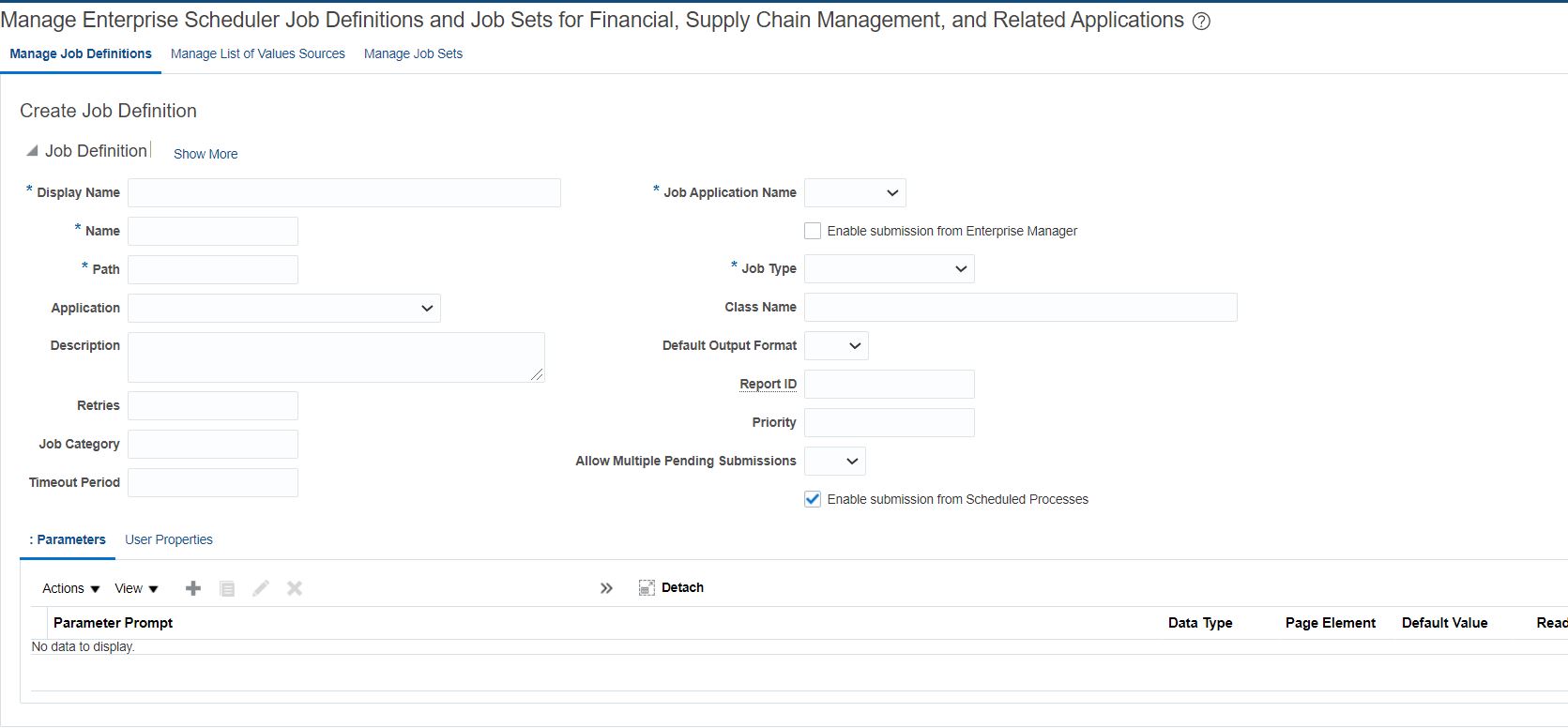Click the double-chevron toolbar overflow icon

click(x=606, y=588)
